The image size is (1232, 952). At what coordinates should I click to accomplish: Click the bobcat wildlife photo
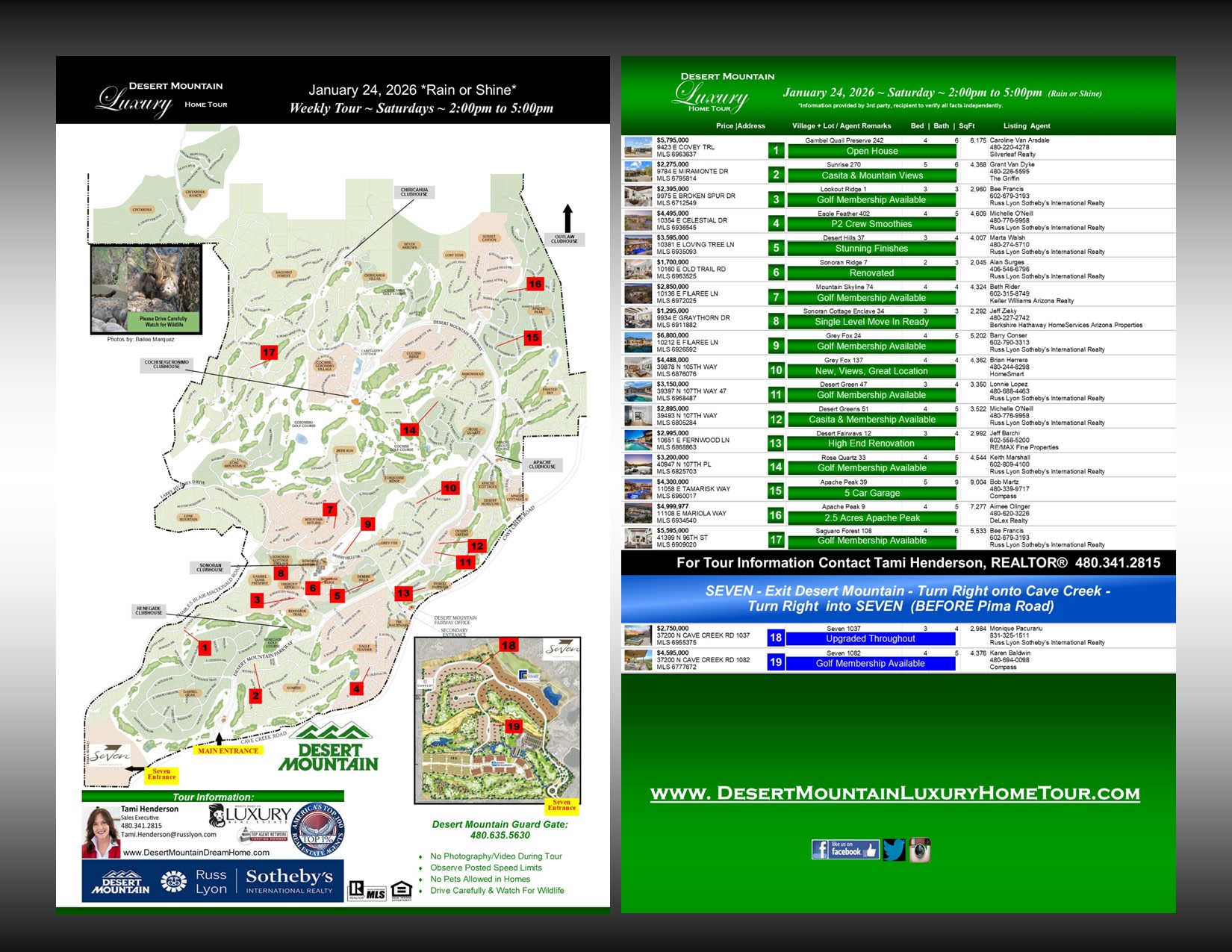tap(146, 289)
